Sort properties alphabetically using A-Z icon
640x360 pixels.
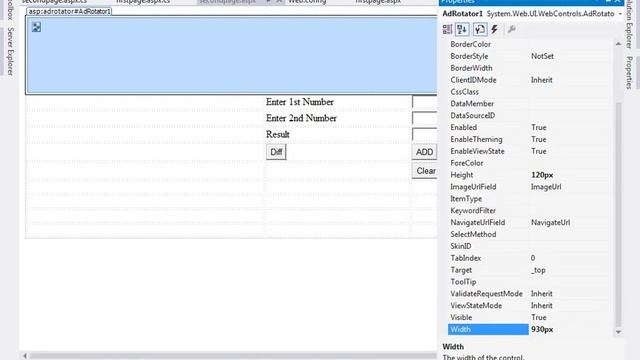coord(462,29)
